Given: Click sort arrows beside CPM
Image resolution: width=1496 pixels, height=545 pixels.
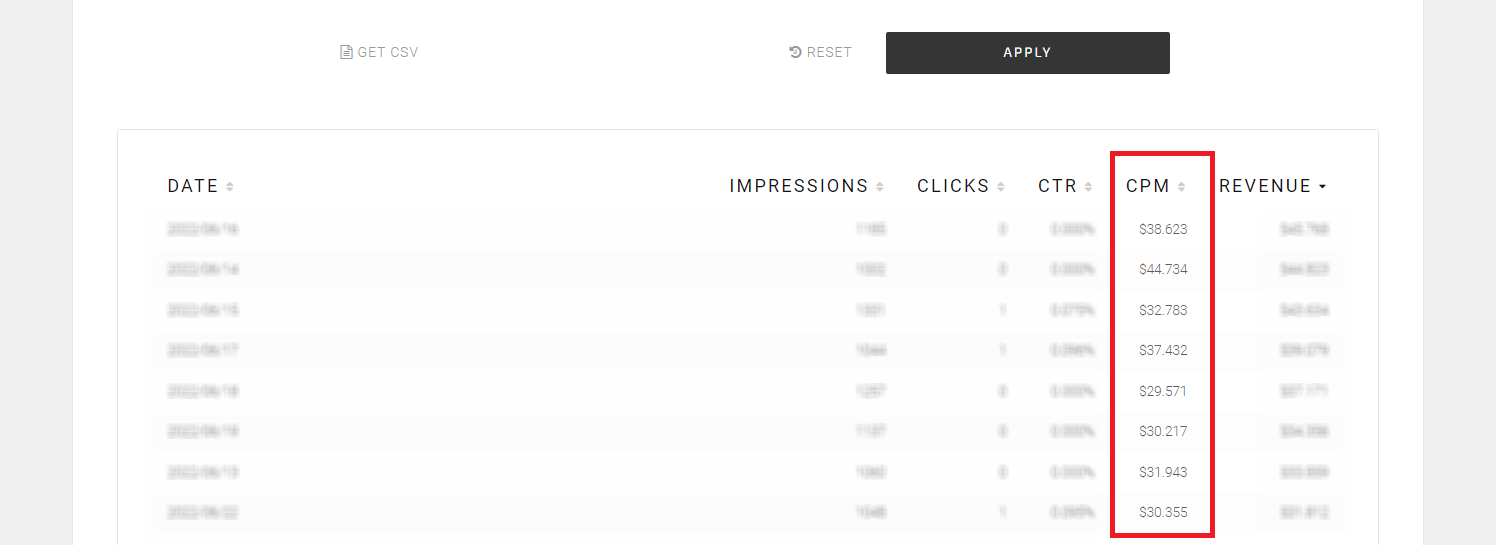Looking at the screenshot, I should click(x=1181, y=187).
